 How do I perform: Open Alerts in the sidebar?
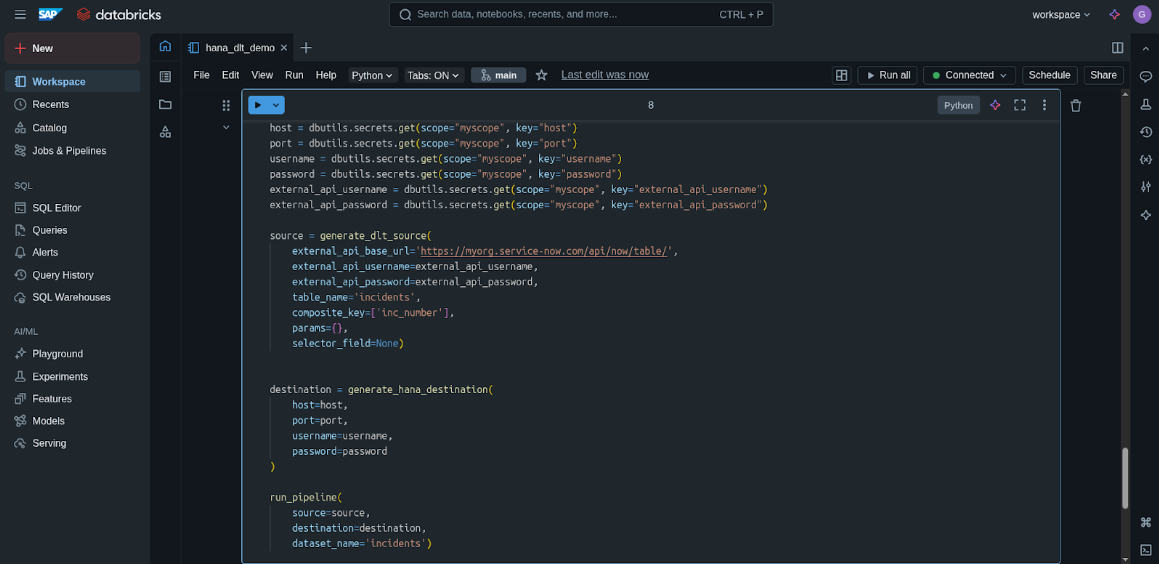click(x=72, y=252)
